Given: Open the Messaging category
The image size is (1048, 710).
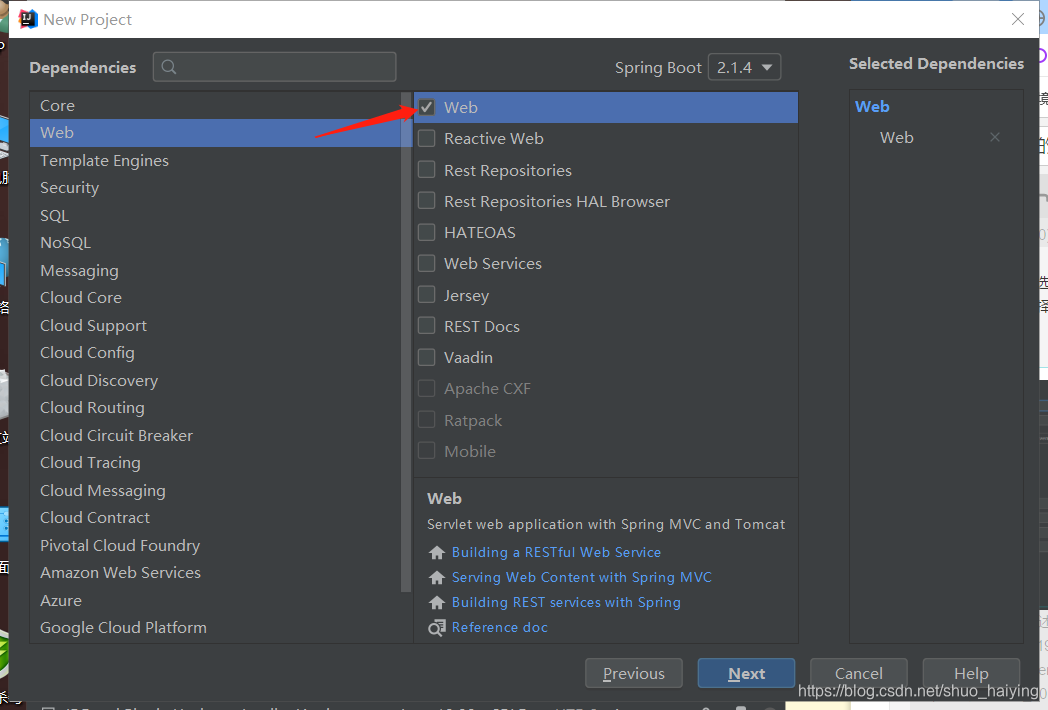Looking at the screenshot, I should (216, 270).
